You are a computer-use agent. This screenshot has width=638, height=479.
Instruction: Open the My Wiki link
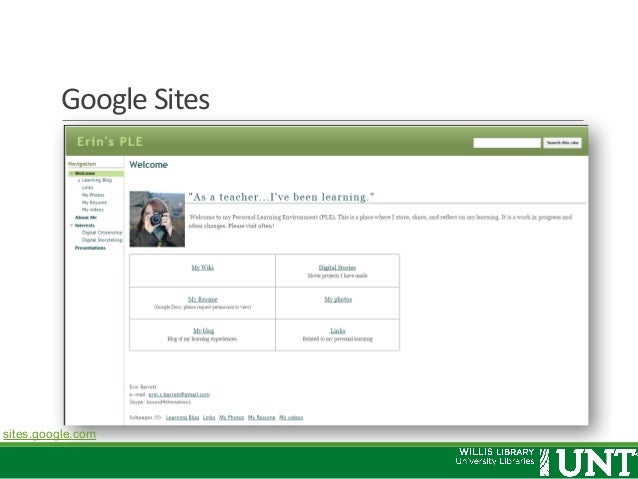203,267
